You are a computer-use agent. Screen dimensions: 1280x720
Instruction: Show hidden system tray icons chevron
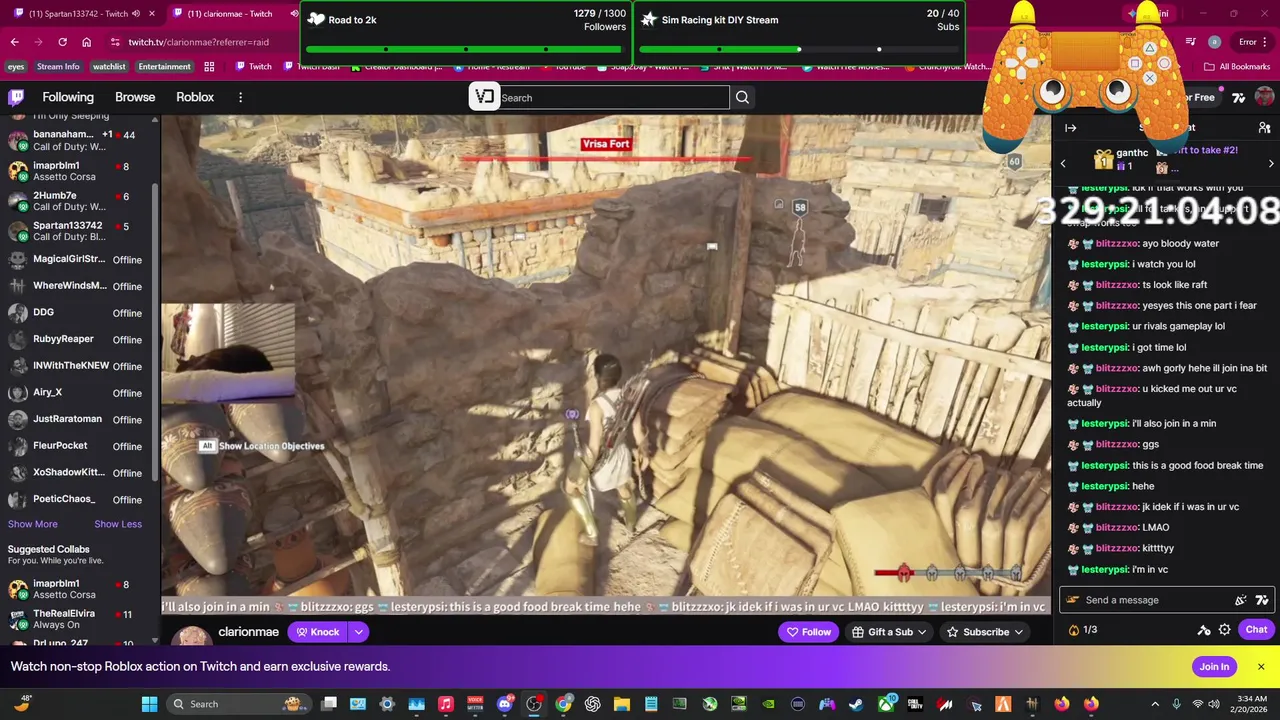point(1155,704)
